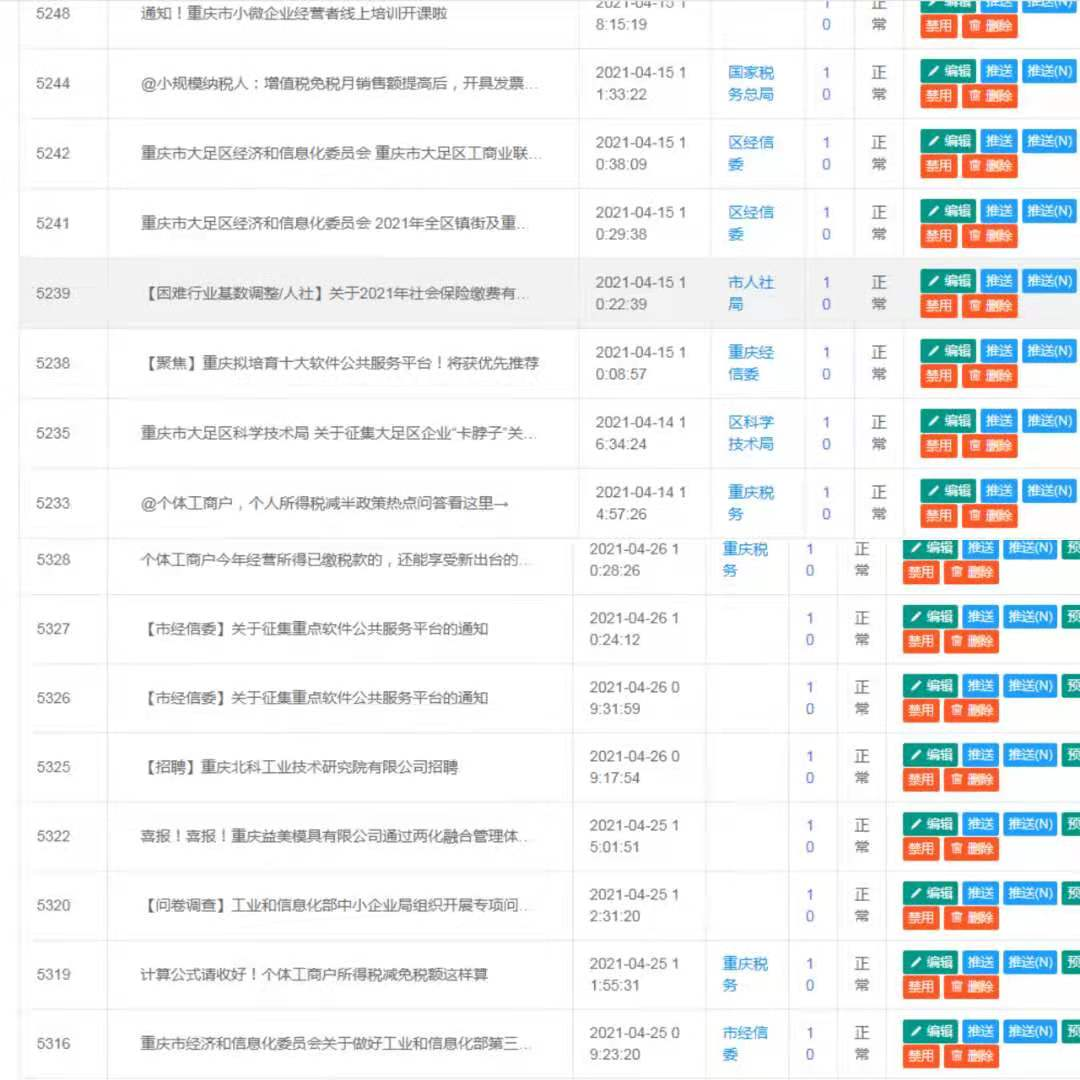The image size is (1080, 1080).
Task: Click 编辑 button in row 5244
Action: point(948,71)
